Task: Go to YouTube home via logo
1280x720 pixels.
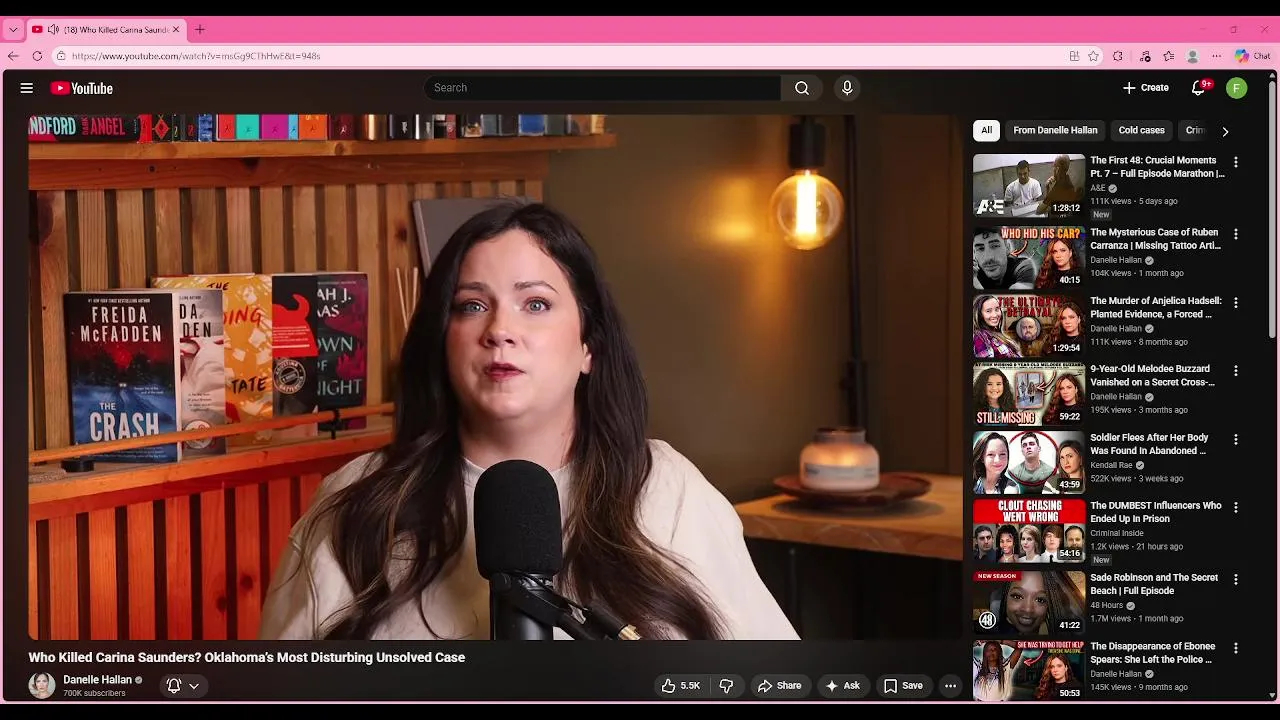Action: click(82, 88)
